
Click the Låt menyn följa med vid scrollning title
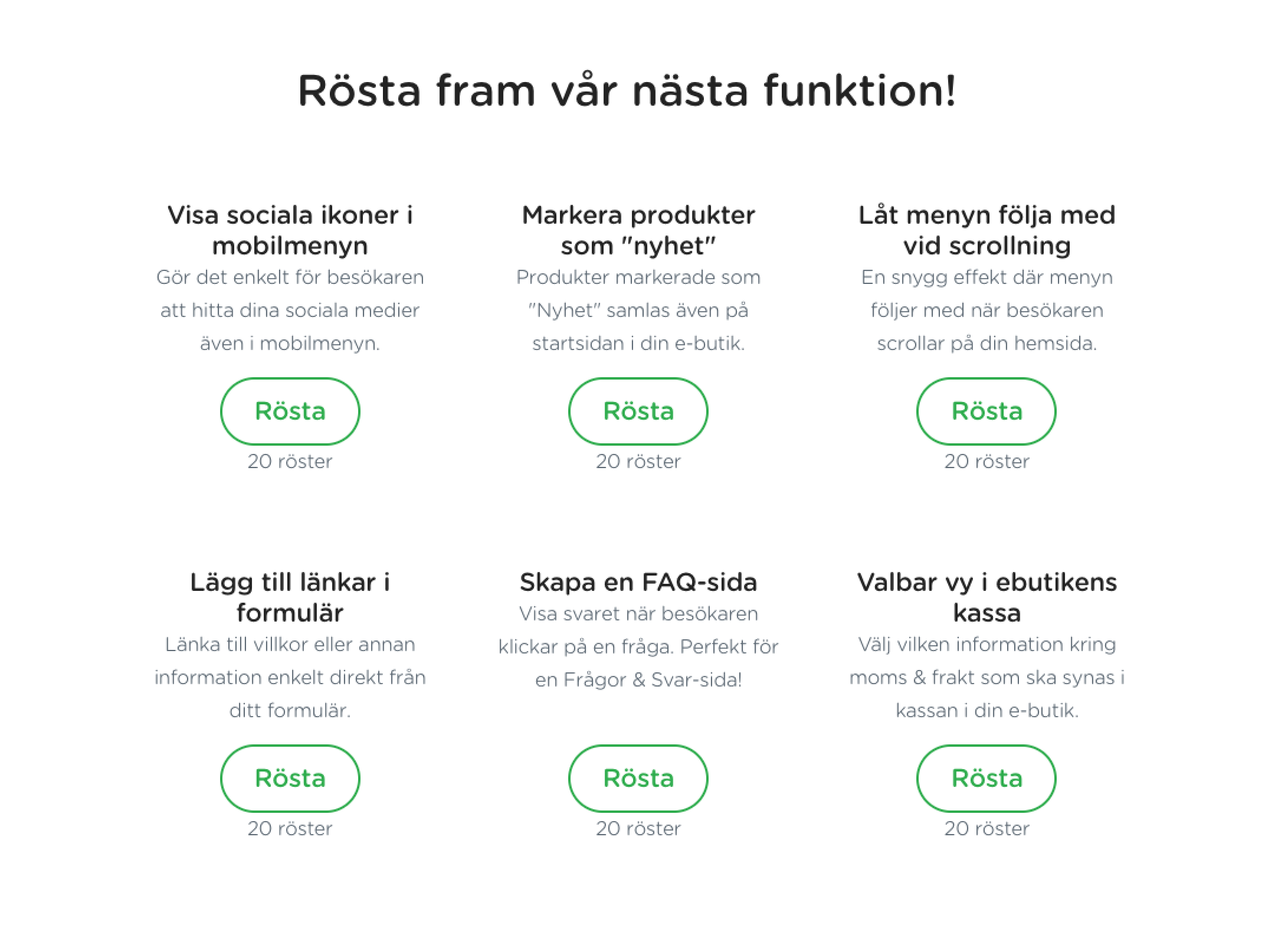tap(987, 230)
